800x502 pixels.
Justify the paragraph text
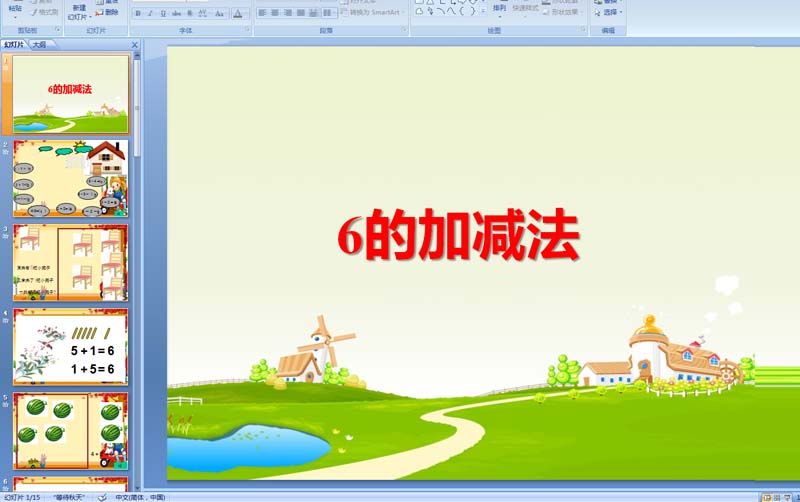point(301,12)
